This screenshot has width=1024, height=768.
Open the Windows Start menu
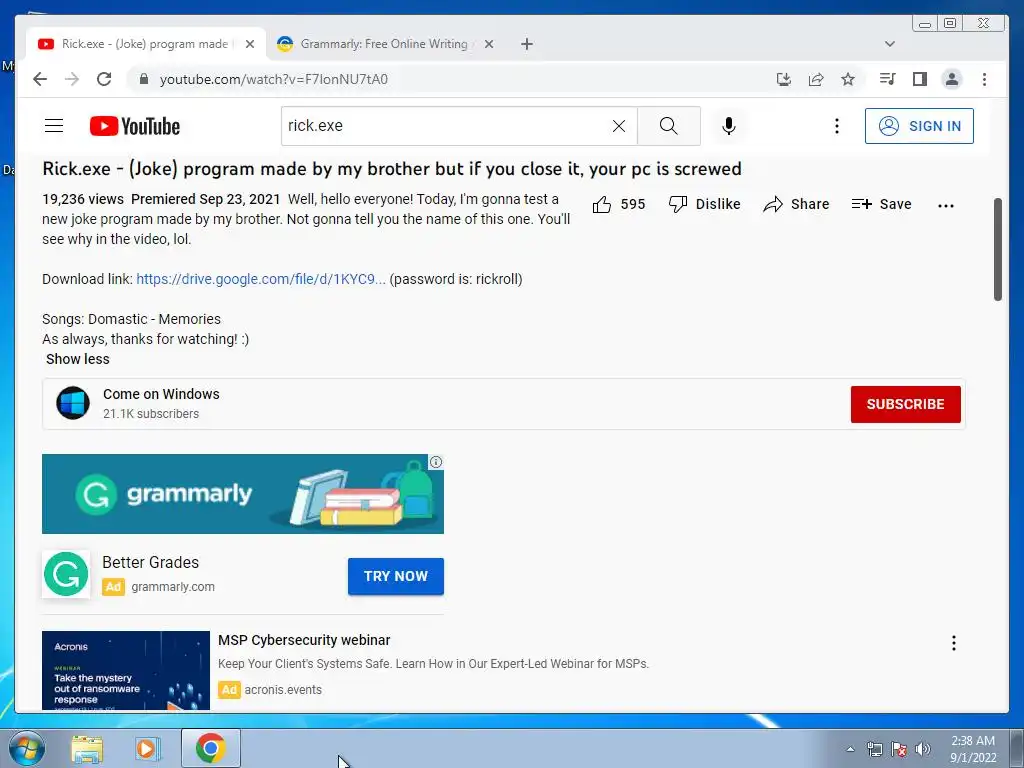(x=26, y=748)
